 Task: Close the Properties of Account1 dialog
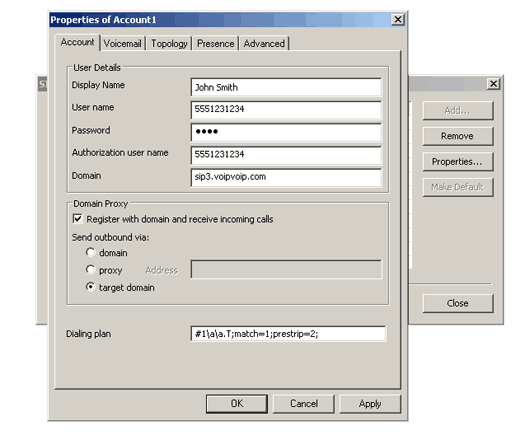click(397, 20)
